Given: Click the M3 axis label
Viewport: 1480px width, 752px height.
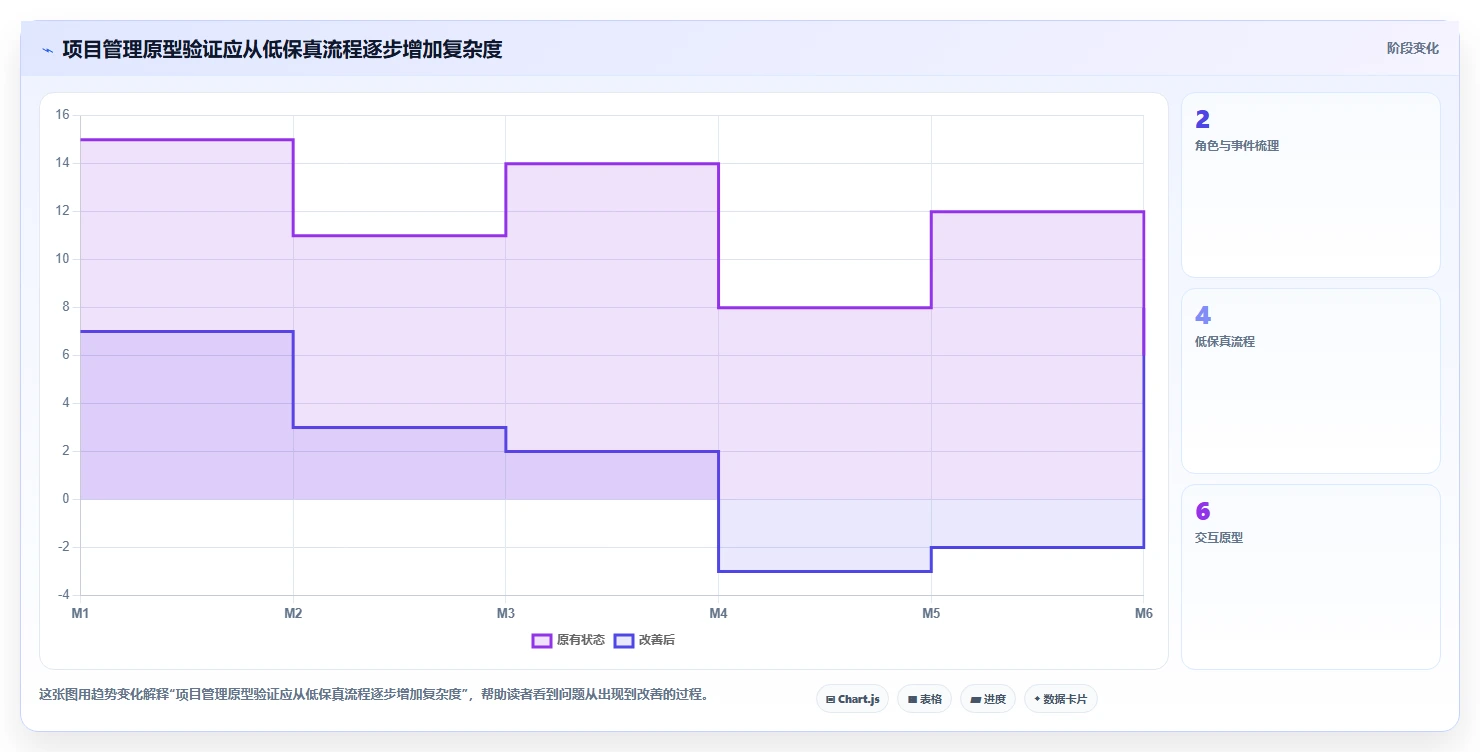Looking at the screenshot, I should (x=506, y=614).
